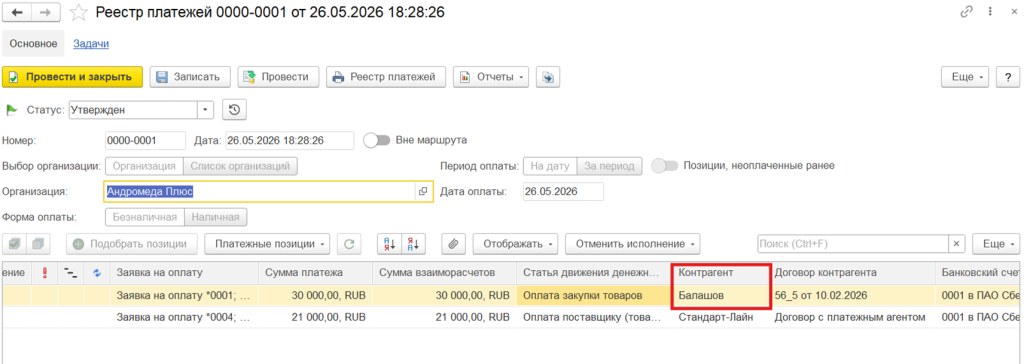Click second grayed cube icon in table toolbar
Image resolution: width=1024 pixels, height=364 pixels.
38,244
